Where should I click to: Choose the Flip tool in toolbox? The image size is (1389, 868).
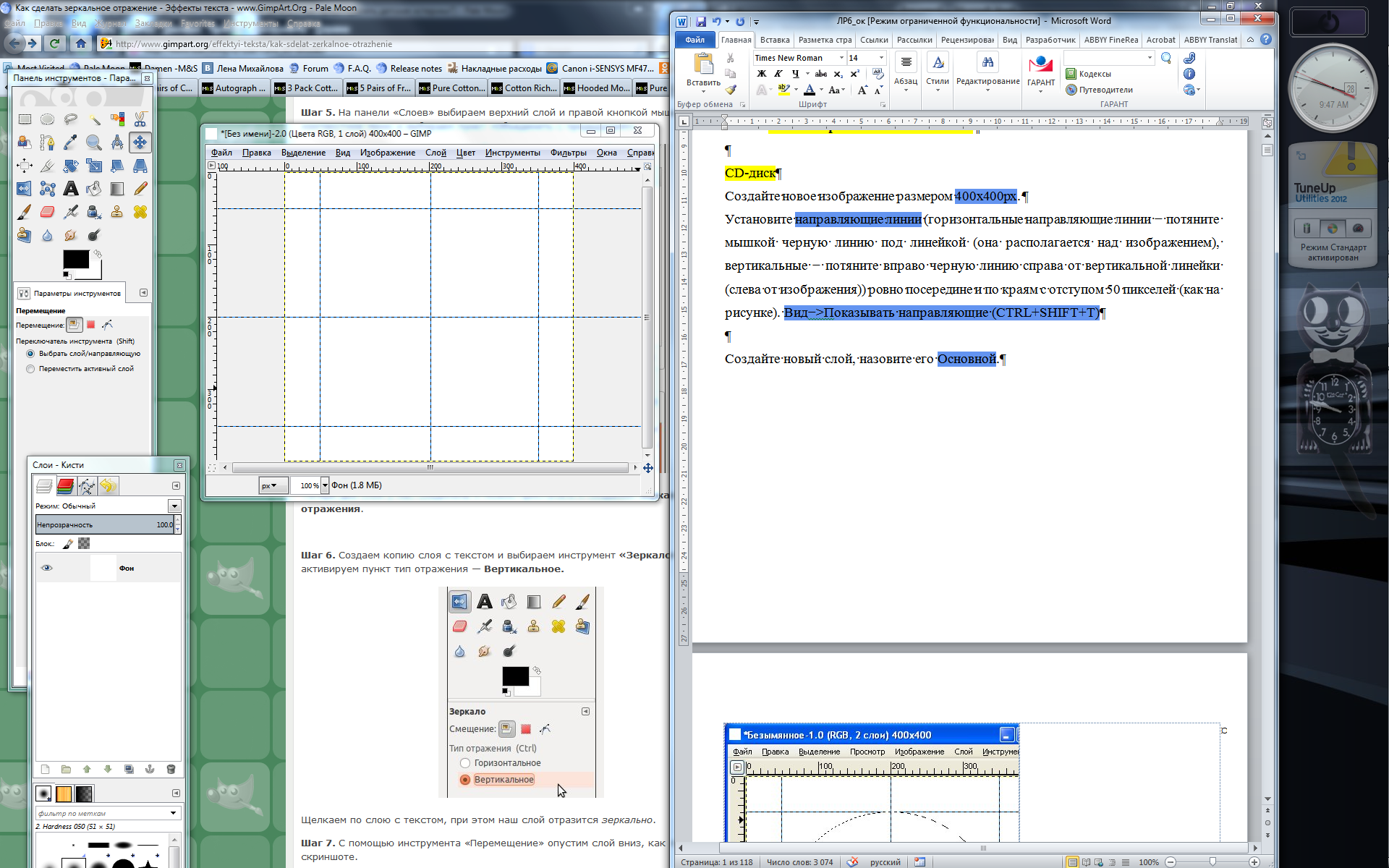(x=25, y=189)
